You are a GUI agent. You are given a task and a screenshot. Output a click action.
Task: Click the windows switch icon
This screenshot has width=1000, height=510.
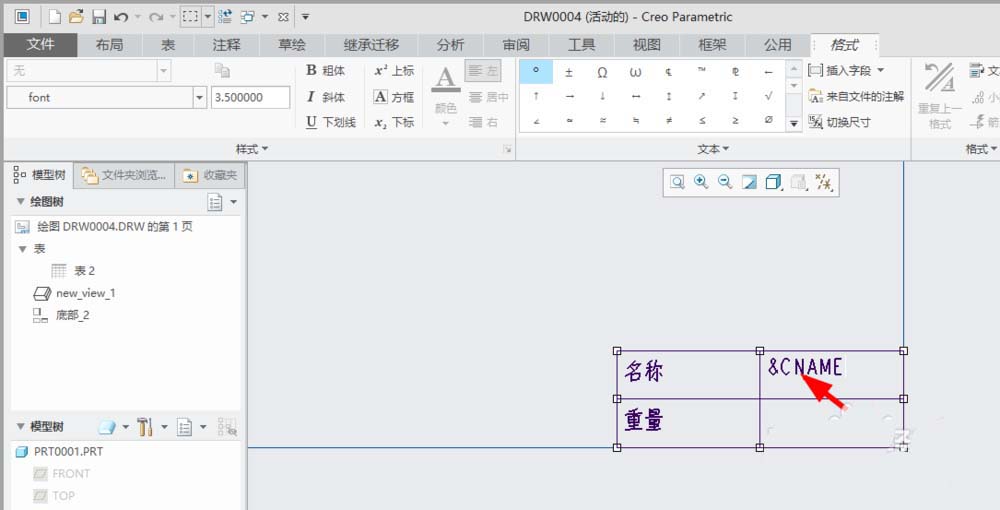point(247,17)
